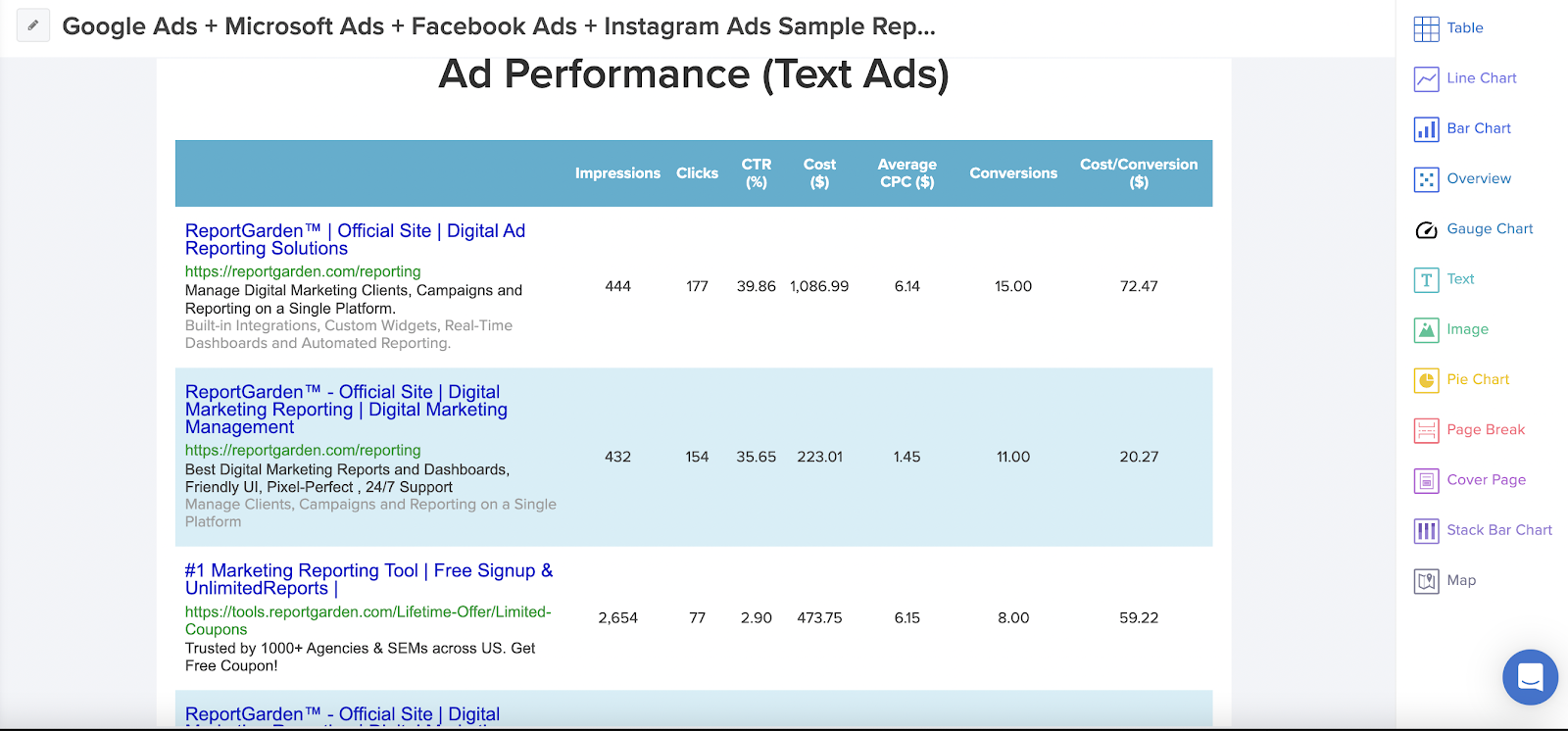Click the Clicks column header
The width and height of the screenshot is (1568, 731).
697,173
